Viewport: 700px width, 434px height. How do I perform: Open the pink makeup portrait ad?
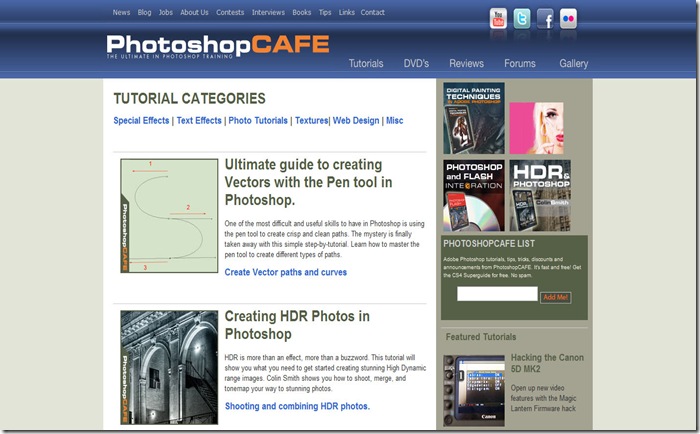click(537, 128)
